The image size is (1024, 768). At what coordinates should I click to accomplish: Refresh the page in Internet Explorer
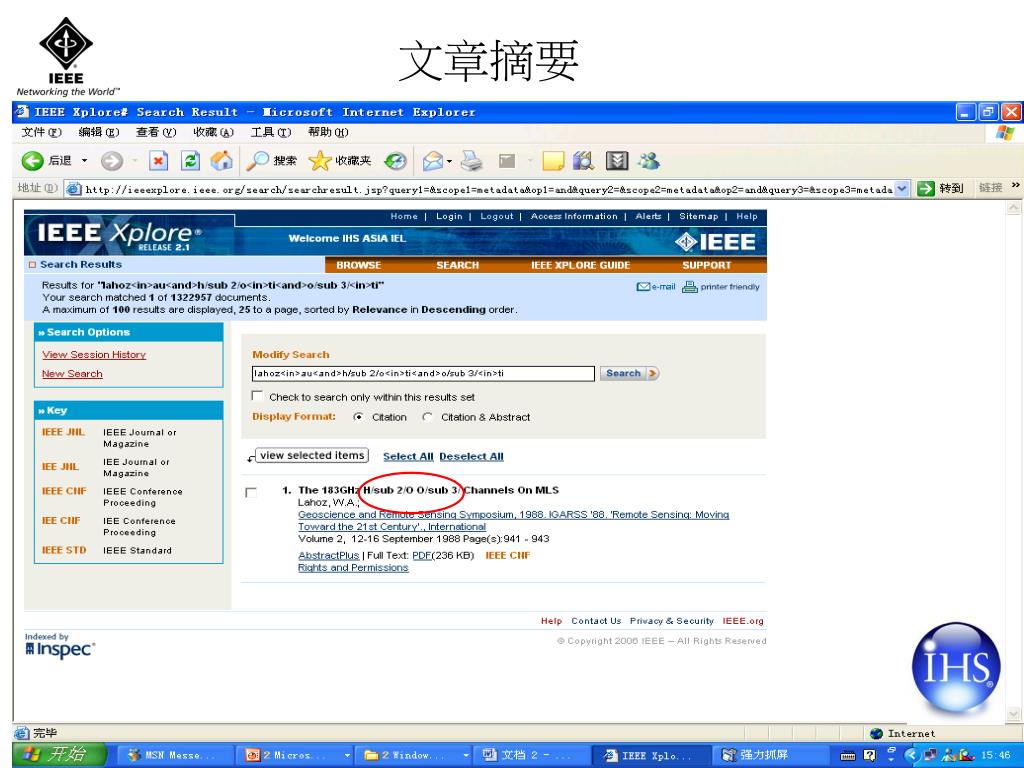(190, 161)
